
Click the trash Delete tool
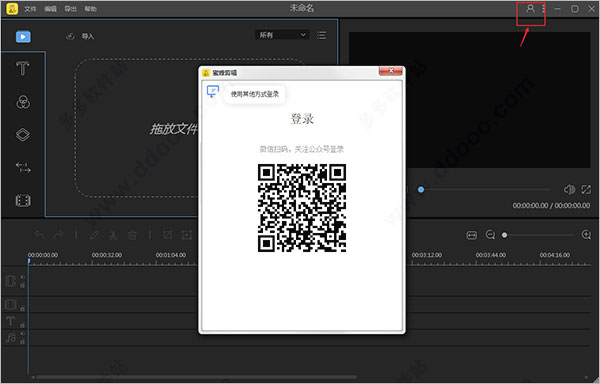pos(132,235)
